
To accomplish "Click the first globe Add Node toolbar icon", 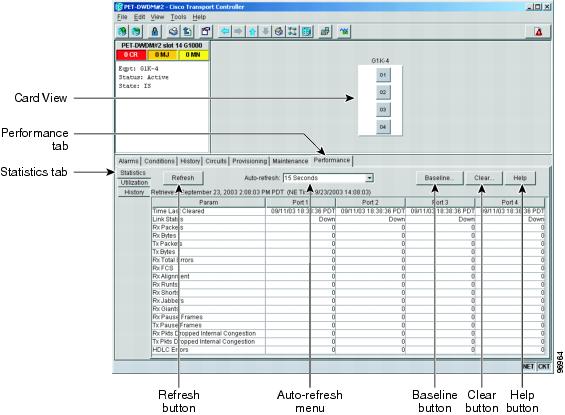I will (123, 32).
